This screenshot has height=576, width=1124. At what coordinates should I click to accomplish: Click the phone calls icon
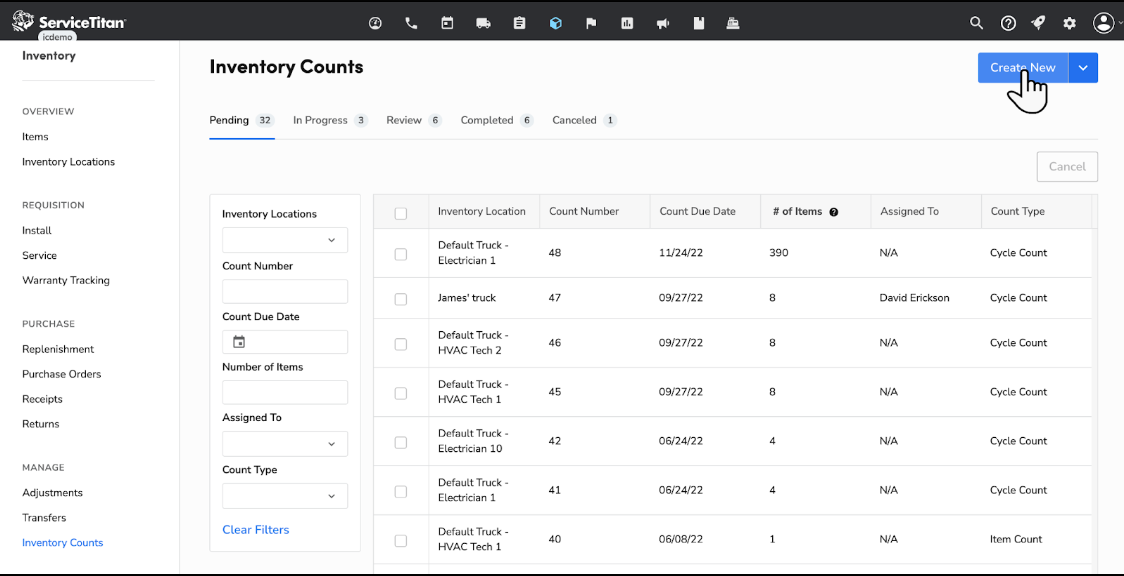coord(411,23)
